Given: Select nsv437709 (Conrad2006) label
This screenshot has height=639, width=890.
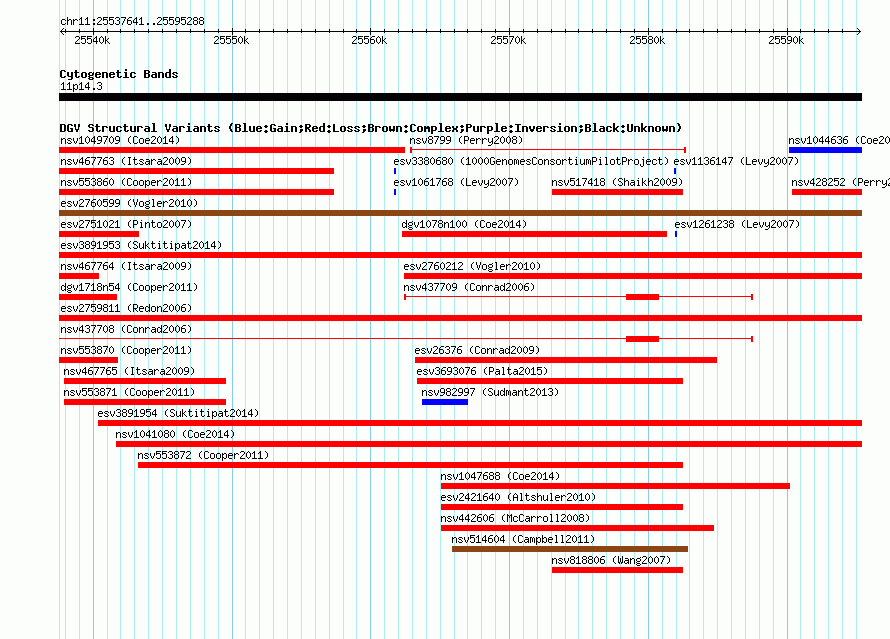Looking at the screenshot, I should (x=469, y=287).
